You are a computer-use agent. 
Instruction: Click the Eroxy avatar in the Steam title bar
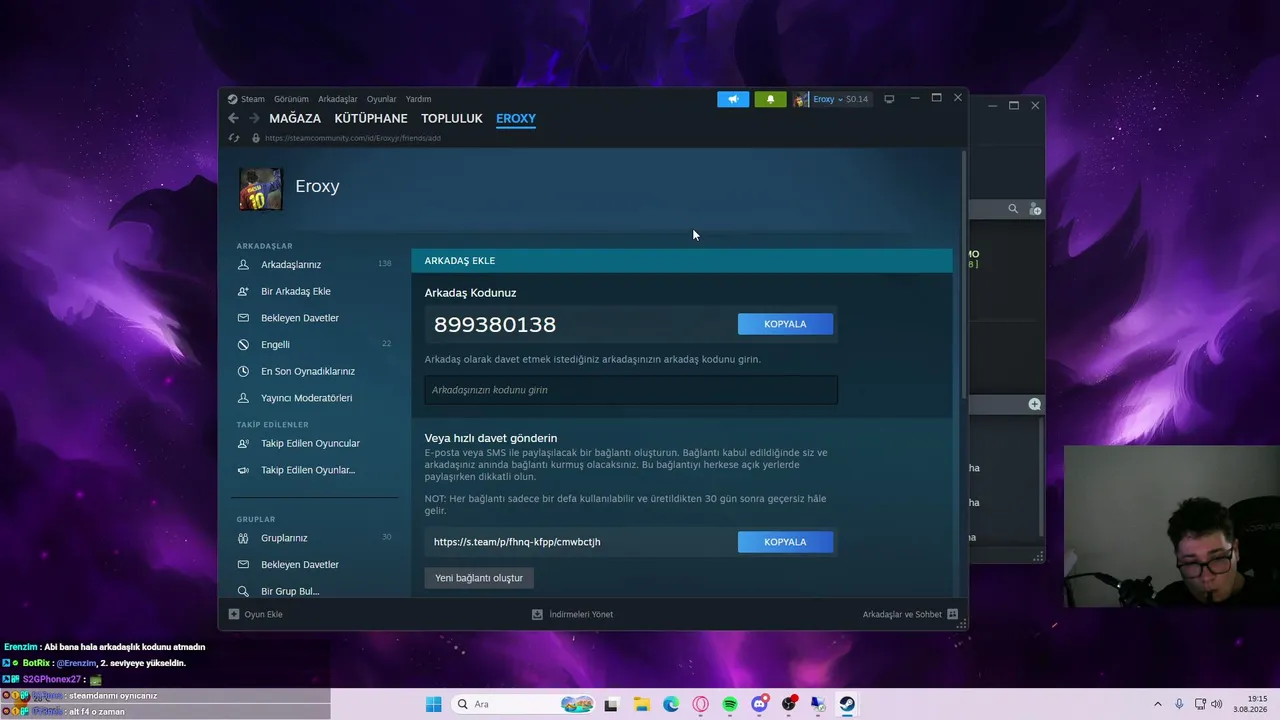(801, 99)
